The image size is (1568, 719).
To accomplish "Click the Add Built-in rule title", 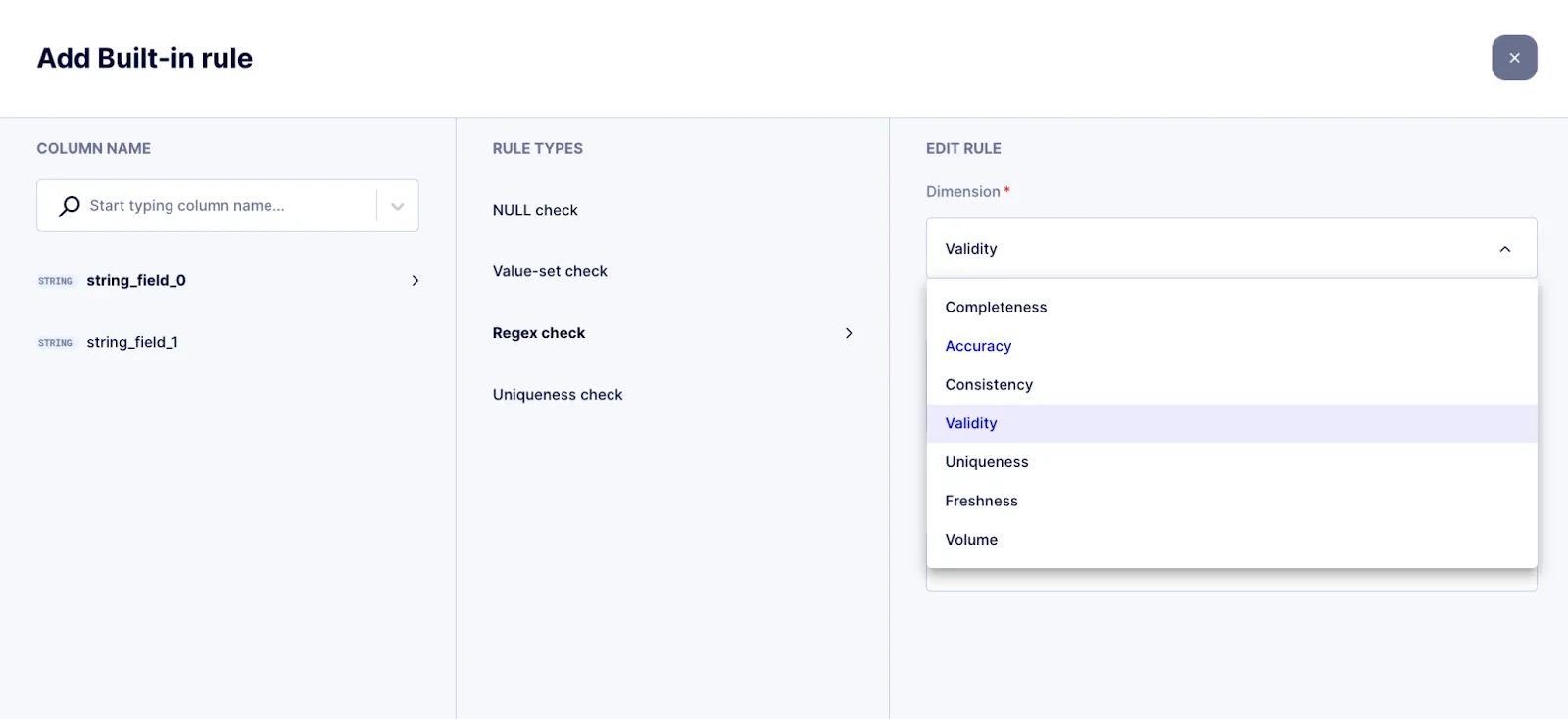I will (x=145, y=58).
